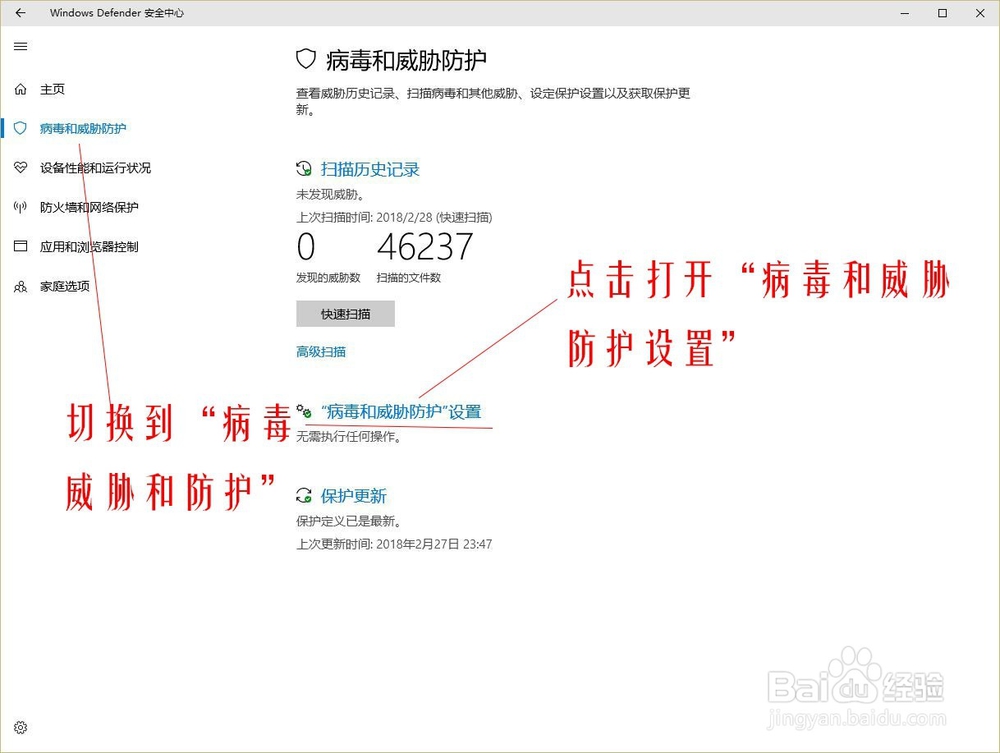Open the 保护更新 link
1000x753 pixels.
[353, 496]
